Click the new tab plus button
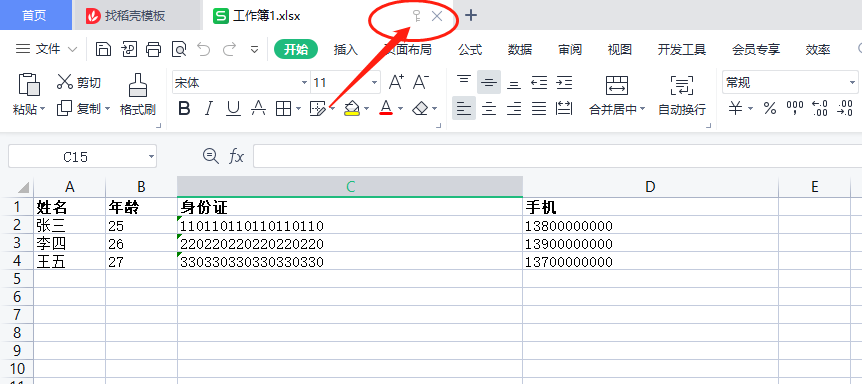The height and width of the screenshot is (384, 862). click(x=471, y=15)
